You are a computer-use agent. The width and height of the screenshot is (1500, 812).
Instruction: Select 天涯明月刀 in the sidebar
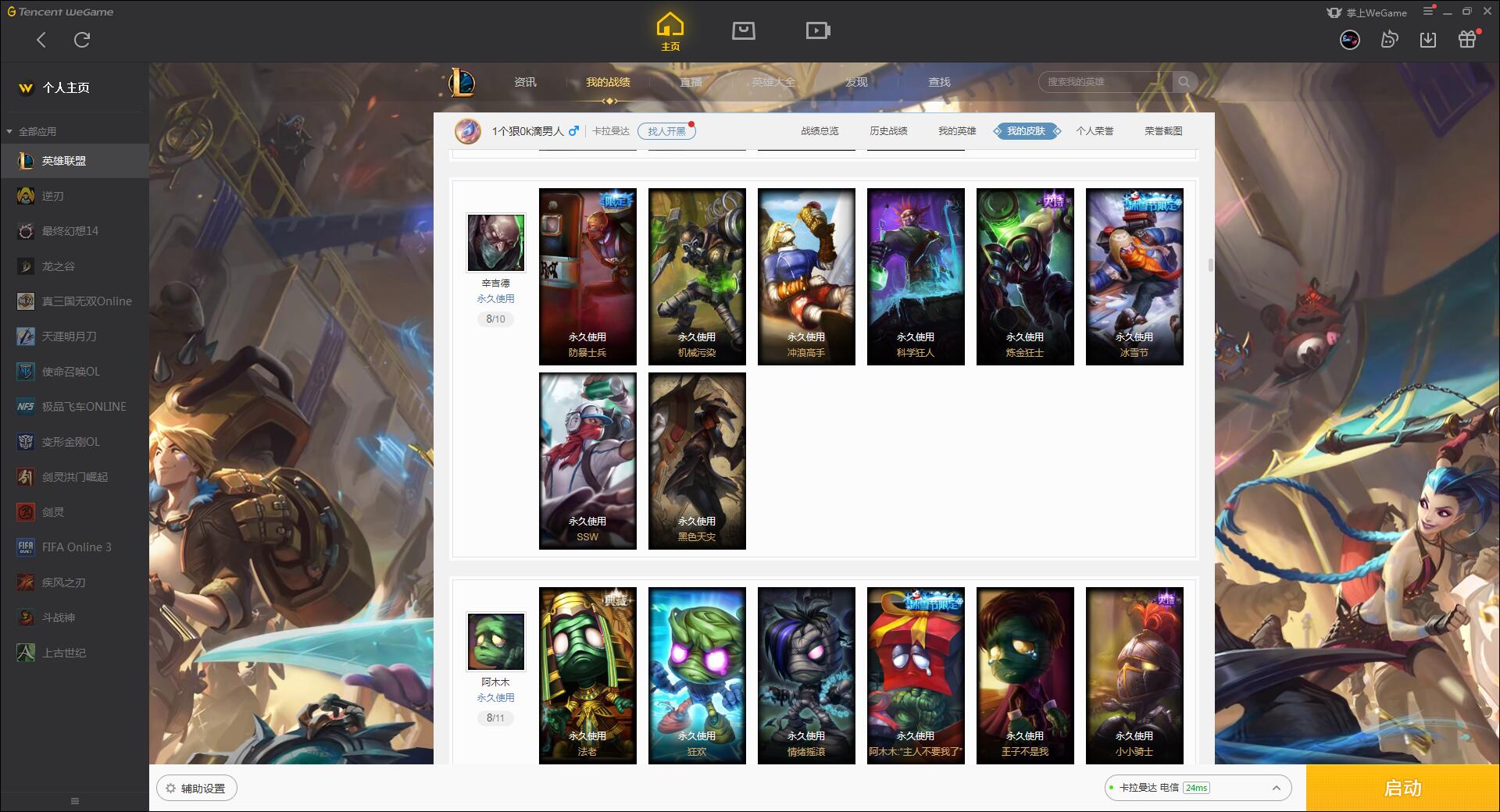pyautogui.click(x=74, y=337)
